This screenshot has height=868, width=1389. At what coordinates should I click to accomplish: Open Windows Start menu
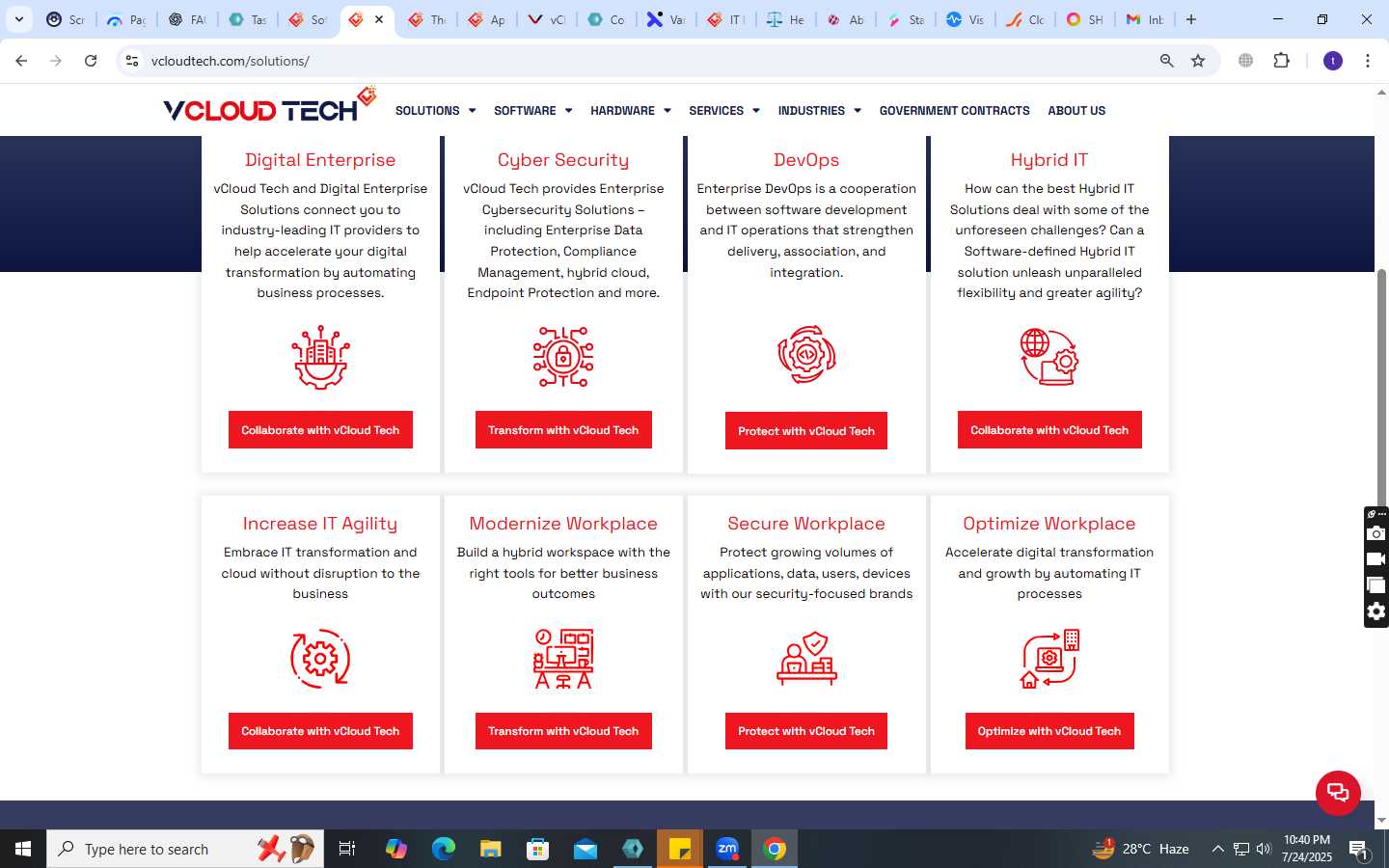coord(23,849)
